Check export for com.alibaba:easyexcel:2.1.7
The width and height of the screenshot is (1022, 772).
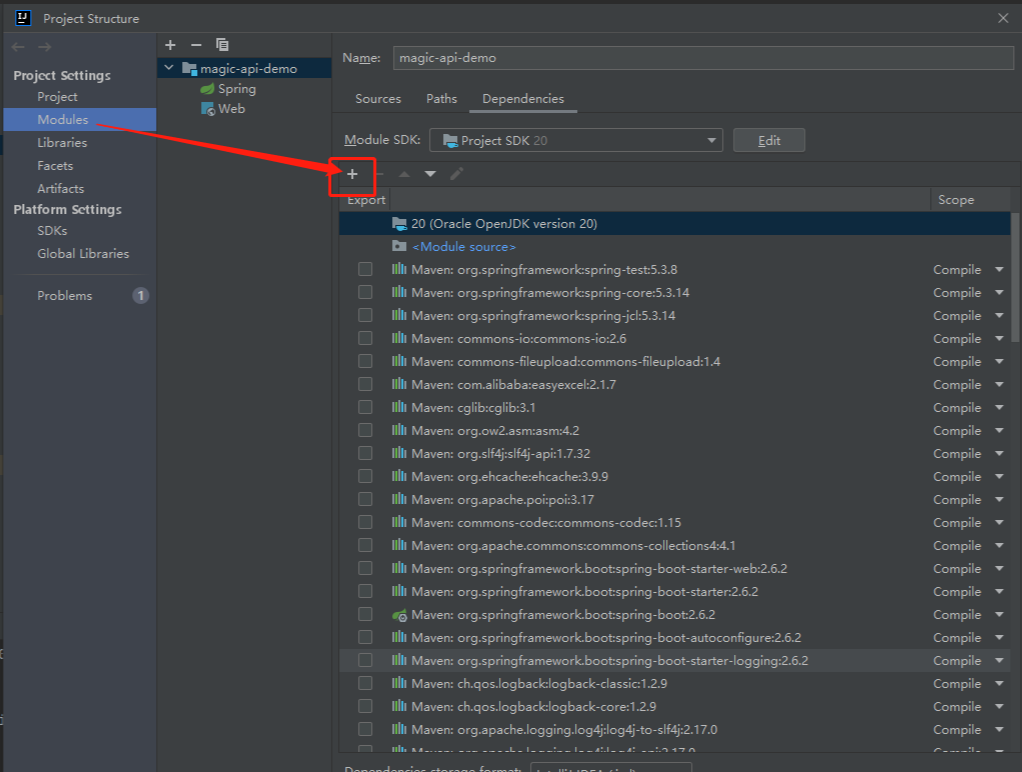tap(365, 384)
